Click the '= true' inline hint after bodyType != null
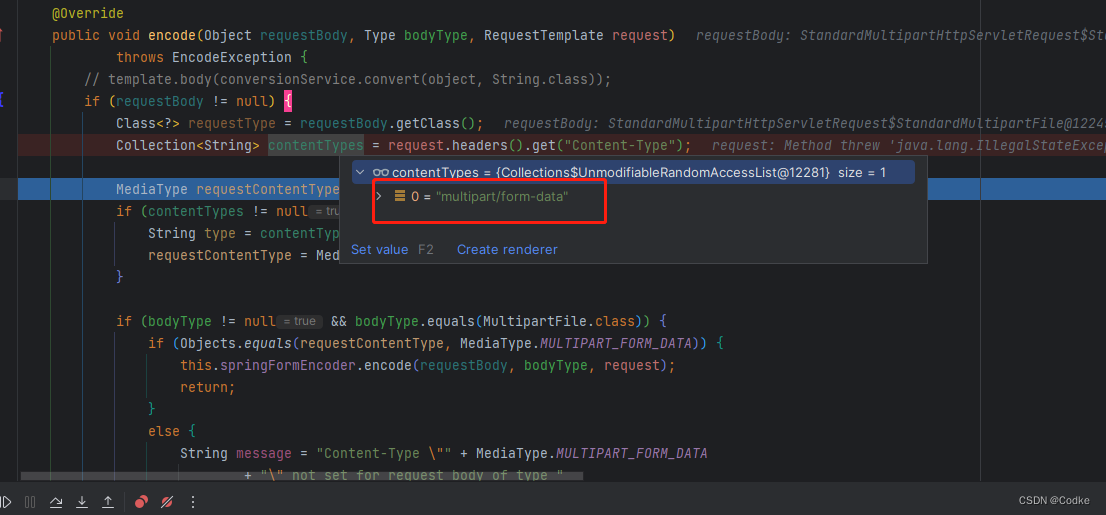1106x515 pixels. coord(299,322)
